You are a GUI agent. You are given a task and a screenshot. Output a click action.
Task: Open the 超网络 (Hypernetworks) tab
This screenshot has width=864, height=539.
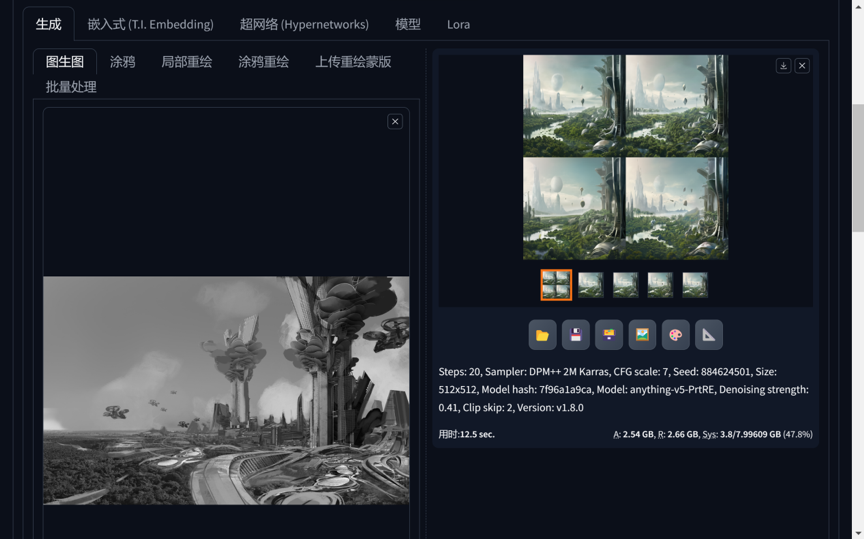(x=304, y=24)
